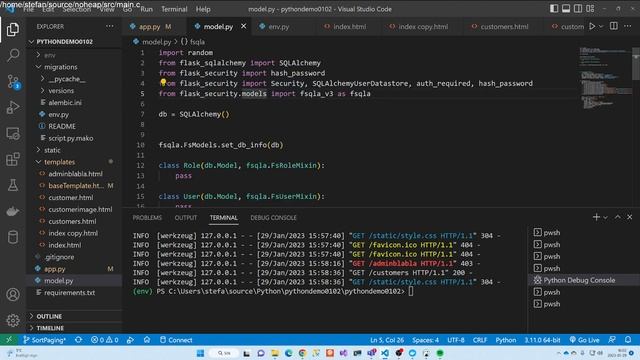Image resolution: width=640 pixels, height=360 pixels.
Task: Expand the TIMELINE section
Action: click(x=50, y=328)
